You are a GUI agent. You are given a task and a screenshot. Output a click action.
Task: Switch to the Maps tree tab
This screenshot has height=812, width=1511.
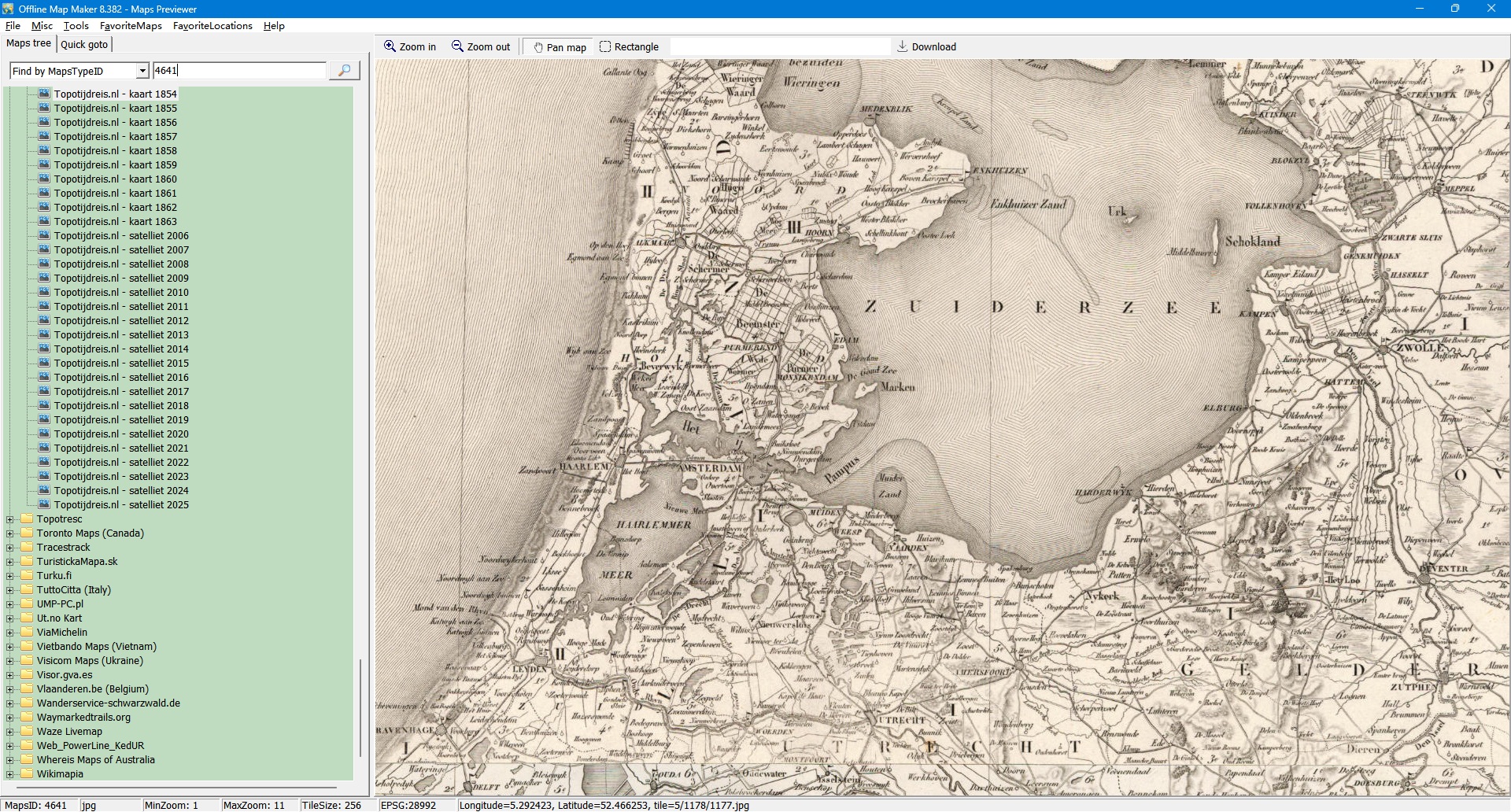(x=28, y=43)
